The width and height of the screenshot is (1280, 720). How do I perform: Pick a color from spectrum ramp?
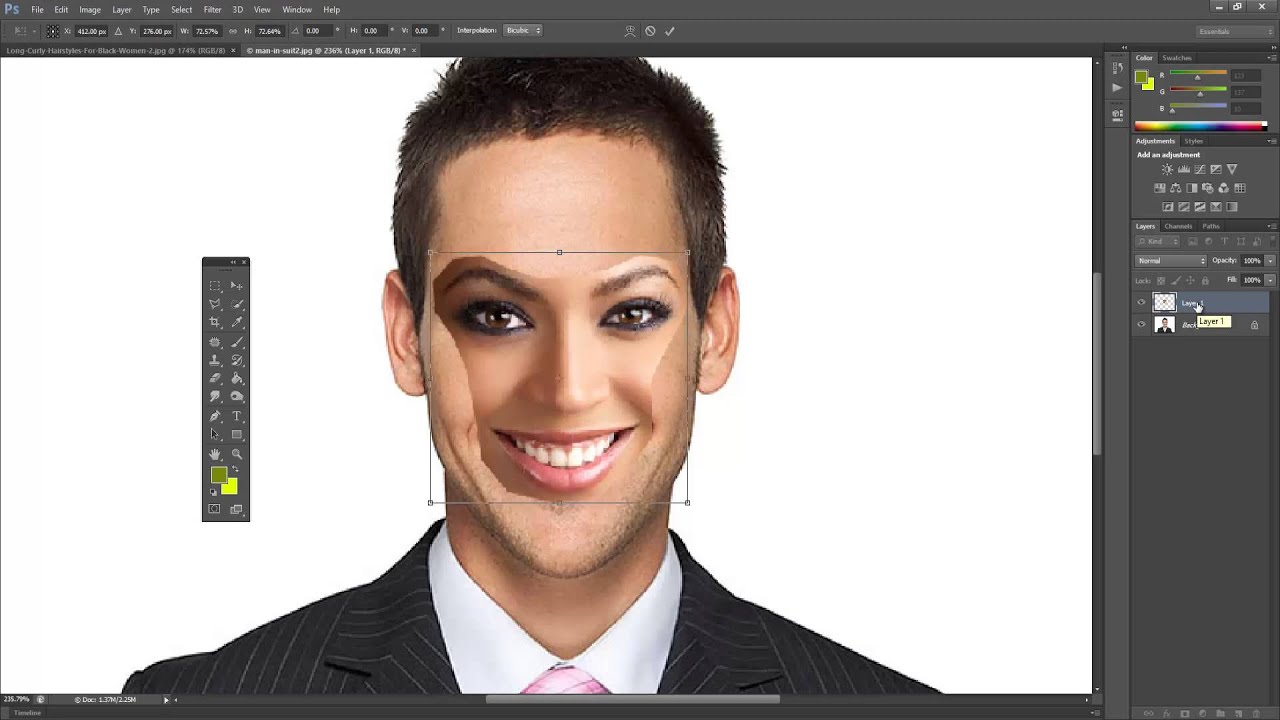[1200, 126]
